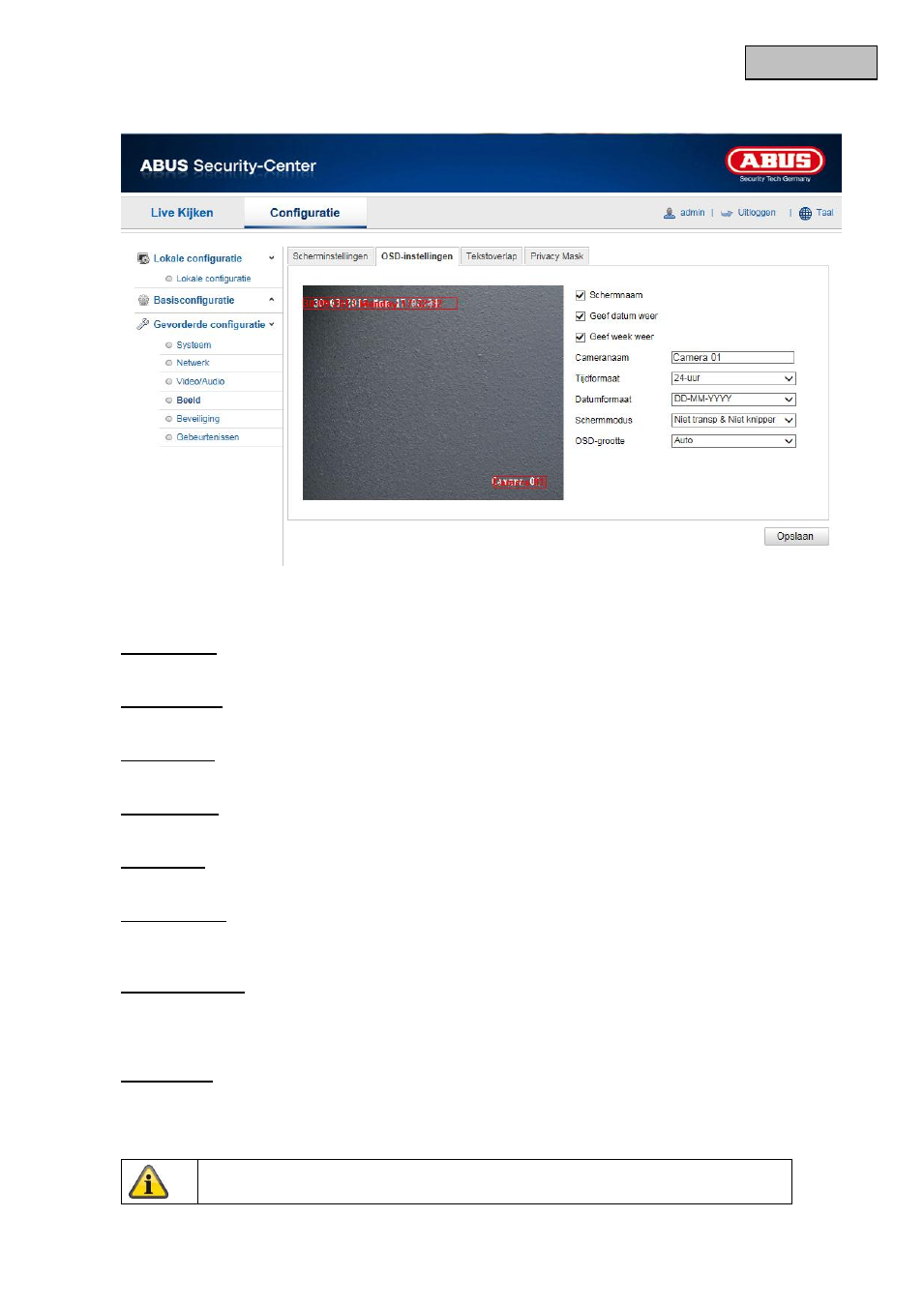The height and width of the screenshot is (1306, 924).
Task: Click the Gevorderde configuratie wrench icon
Action: [143, 324]
